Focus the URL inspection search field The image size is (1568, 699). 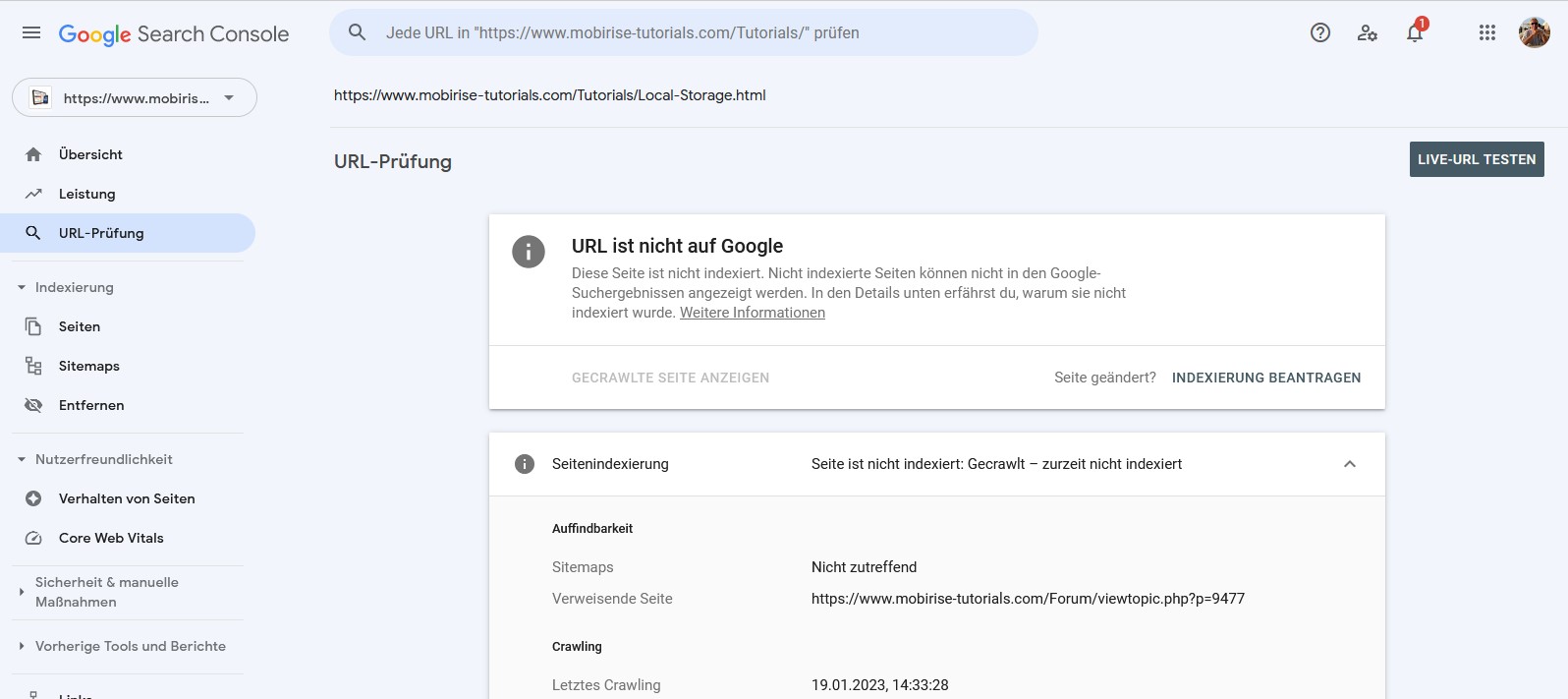click(688, 32)
